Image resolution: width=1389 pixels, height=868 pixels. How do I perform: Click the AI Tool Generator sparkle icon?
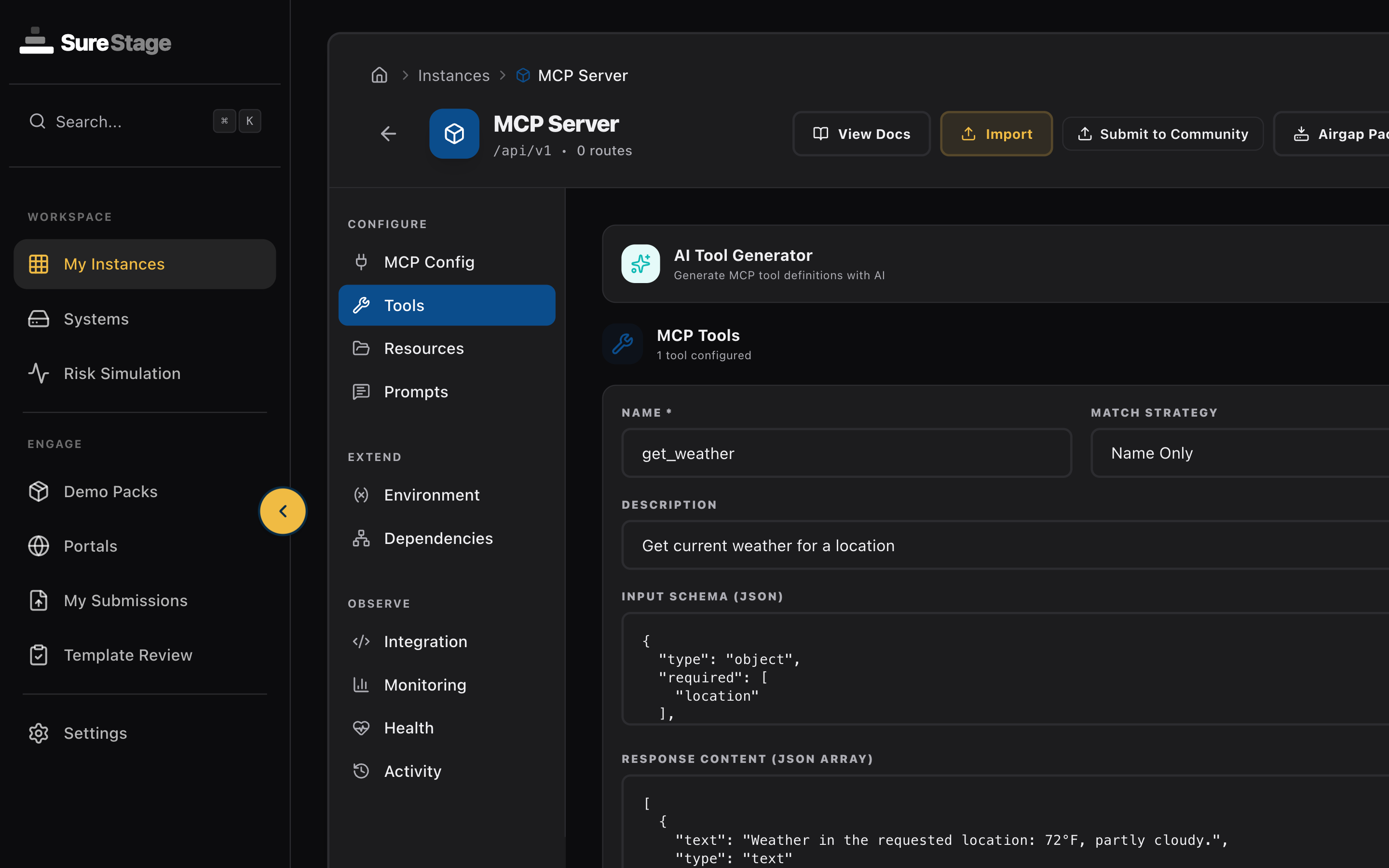tap(640, 263)
